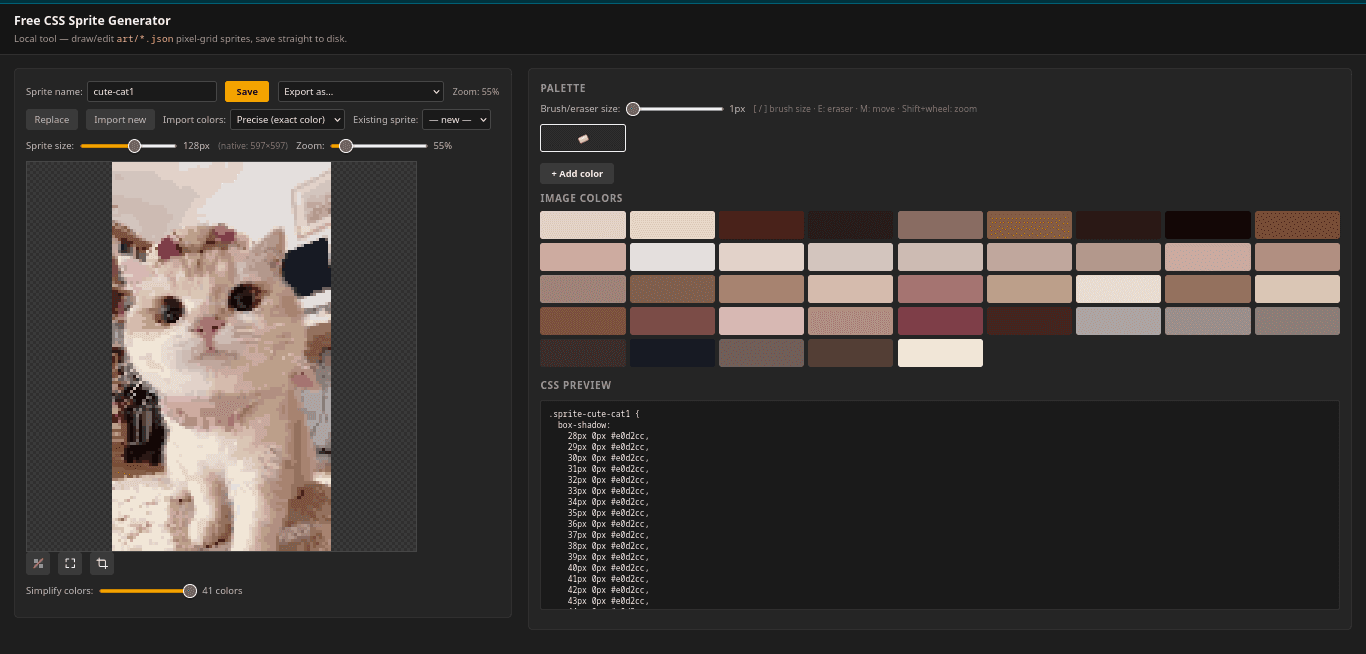The height and width of the screenshot is (654, 1366).
Task: Click the Brush/eraser size slider handle
Action: pos(633,109)
